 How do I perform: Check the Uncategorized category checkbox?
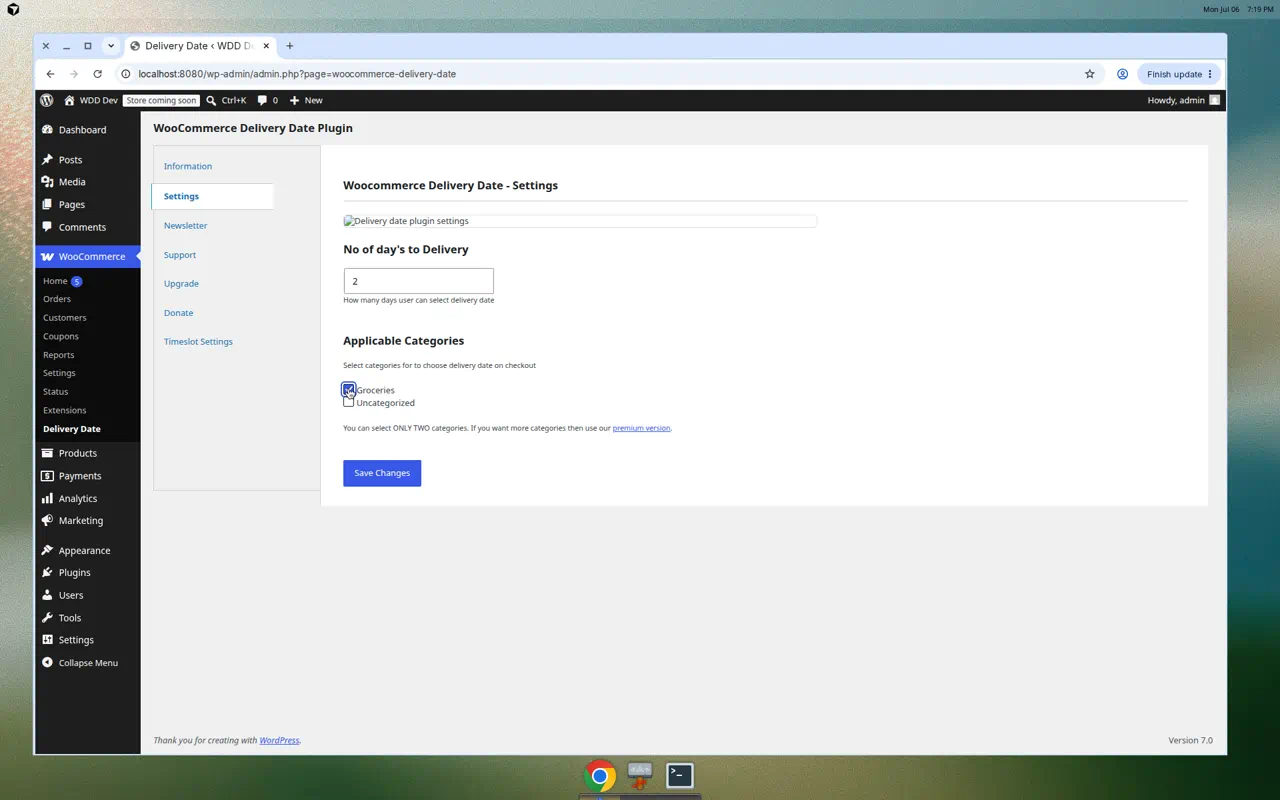pos(348,402)
